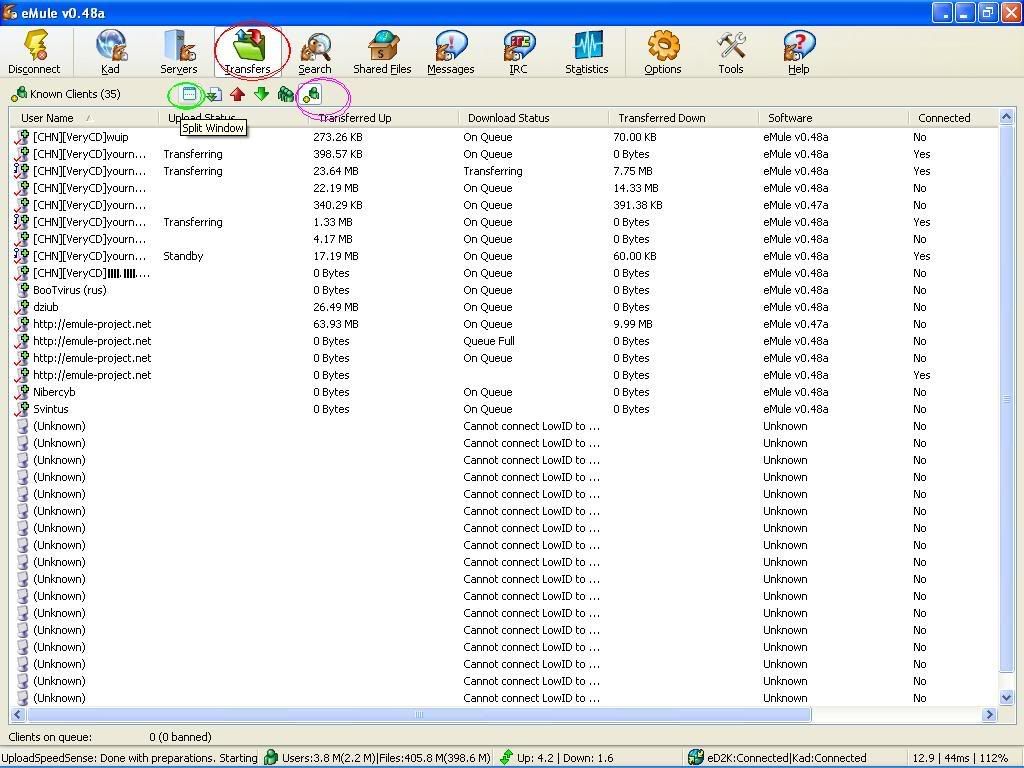
Task: Open the Servers window
Action: coord(179,52)
